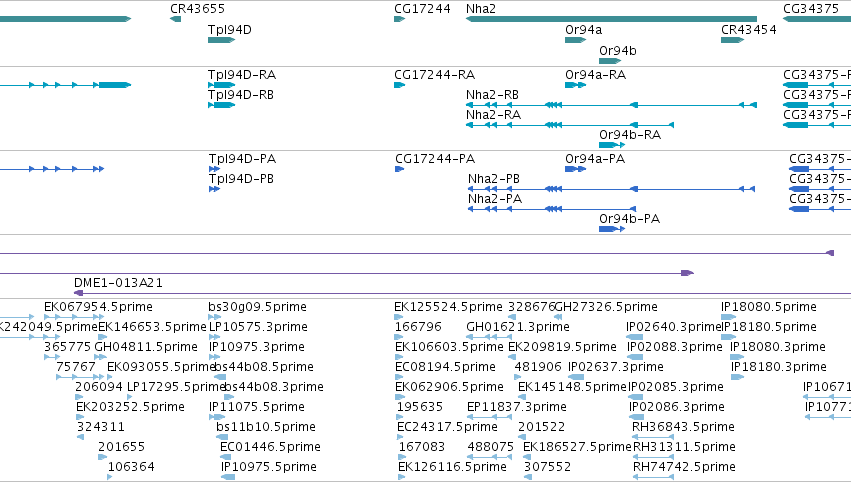Select the RH74742.5prime label
Viewport: 851px width, 482px height.
[684, 468]
